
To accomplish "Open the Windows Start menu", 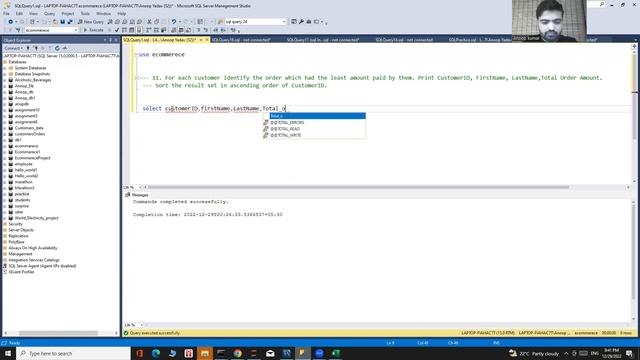I will 8,353.
